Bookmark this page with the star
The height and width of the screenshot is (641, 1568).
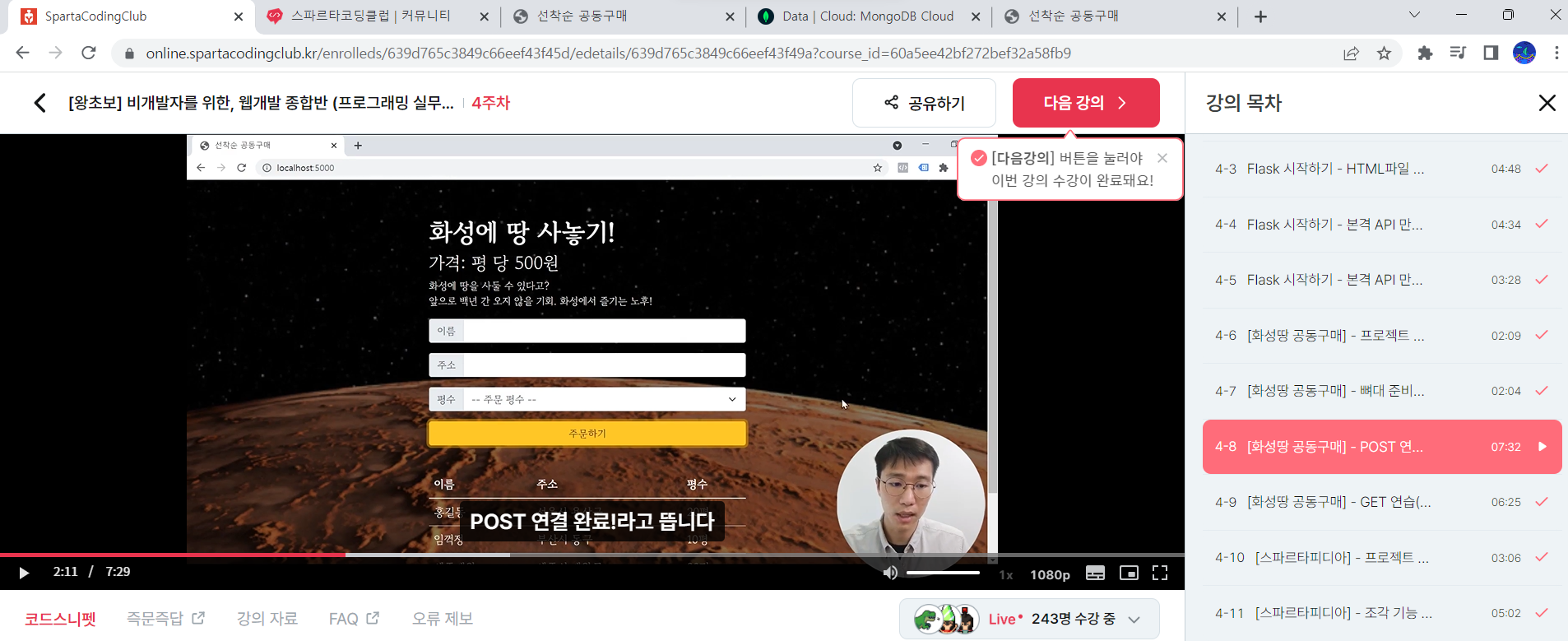(1384, 53)
